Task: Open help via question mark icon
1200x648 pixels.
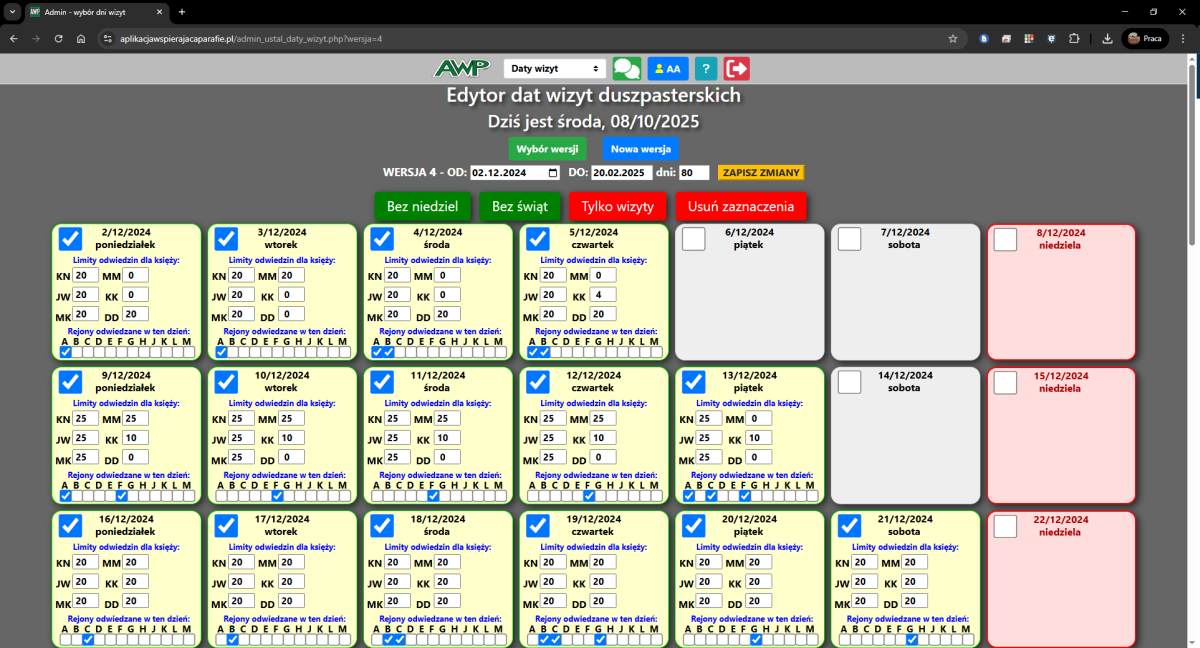Action: click(x=706, y=68)
